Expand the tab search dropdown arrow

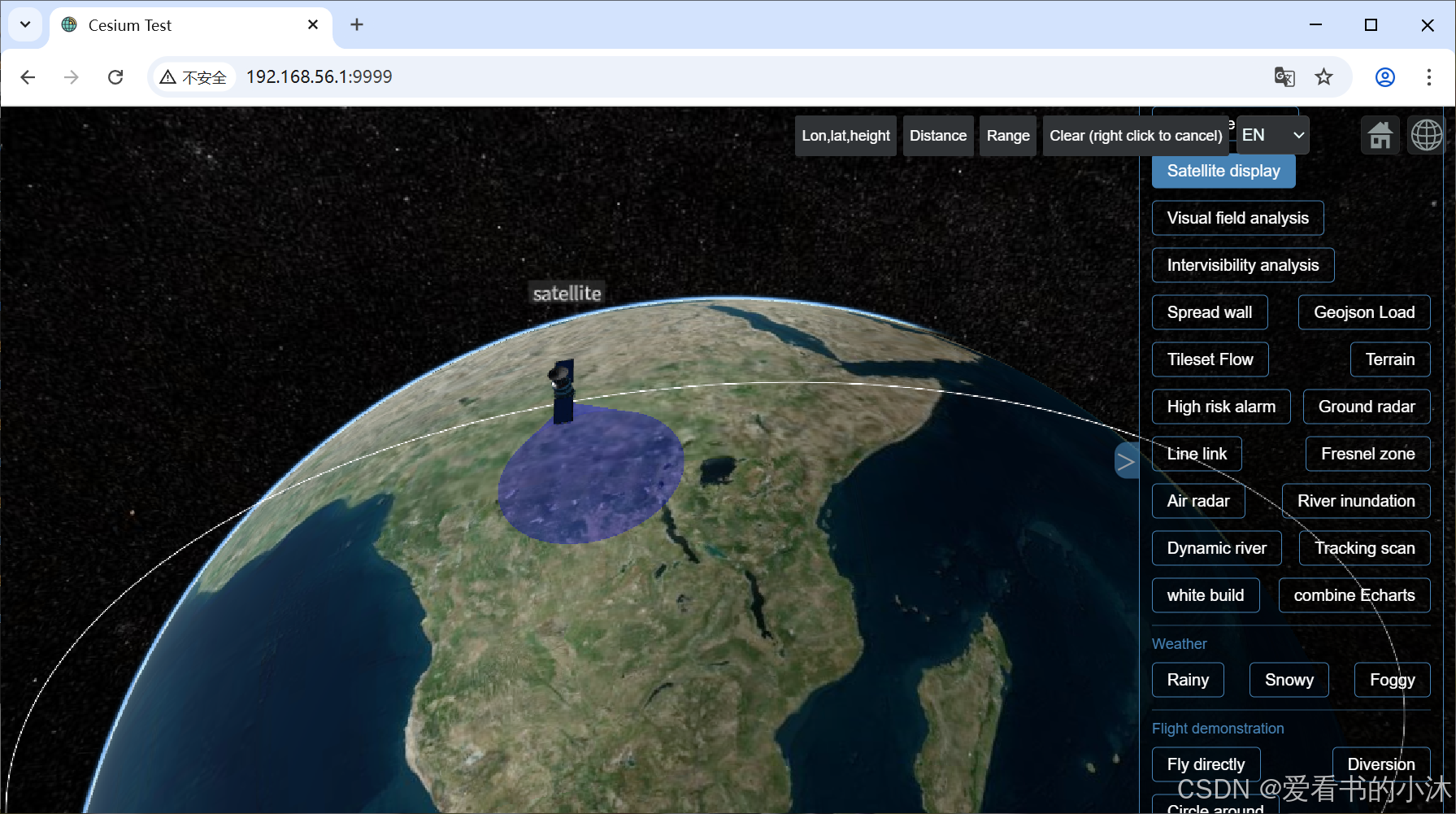25,25
